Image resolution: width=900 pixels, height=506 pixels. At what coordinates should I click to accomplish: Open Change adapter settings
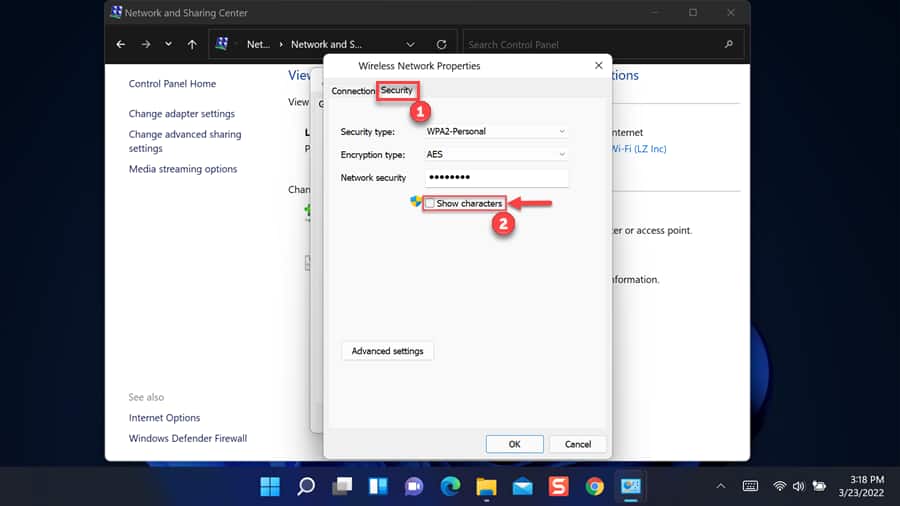pos(181,114)
